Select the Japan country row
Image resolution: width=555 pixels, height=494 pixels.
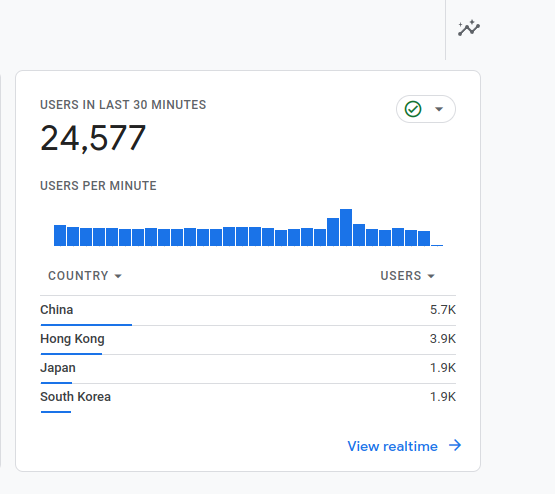pyautogui.click(x=248, y=369)
